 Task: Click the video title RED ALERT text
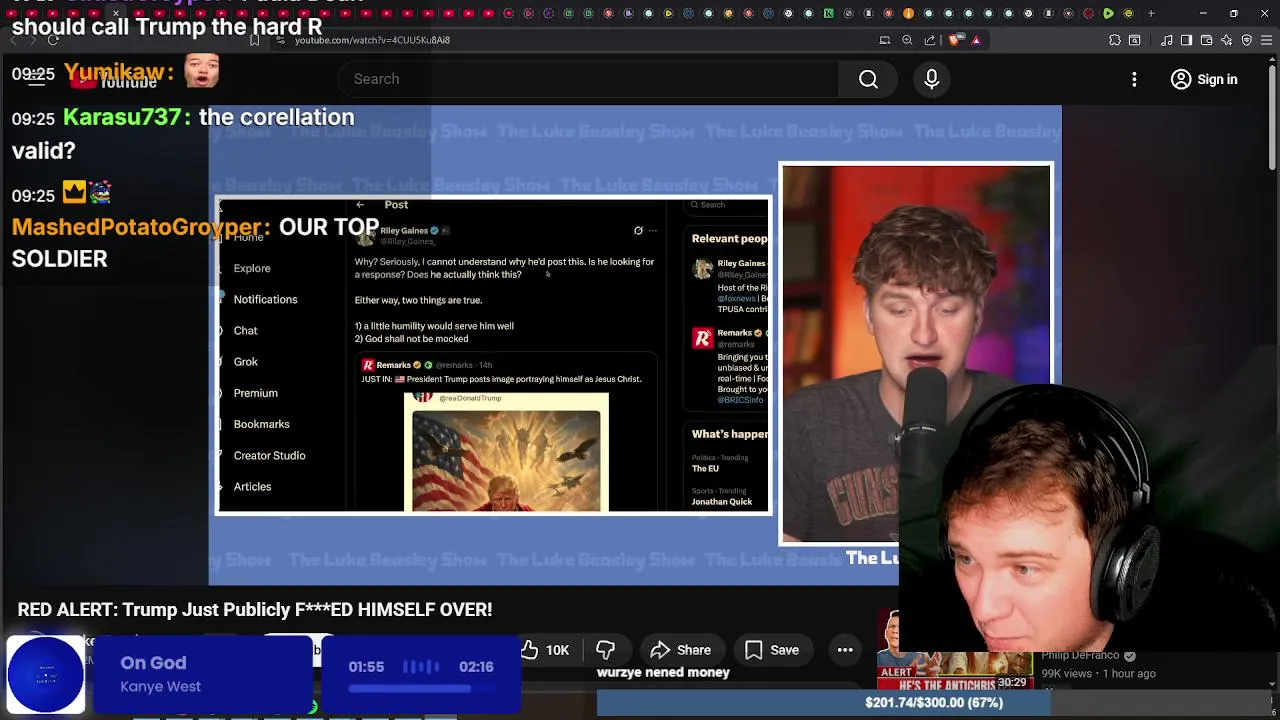tap(255, 609)
